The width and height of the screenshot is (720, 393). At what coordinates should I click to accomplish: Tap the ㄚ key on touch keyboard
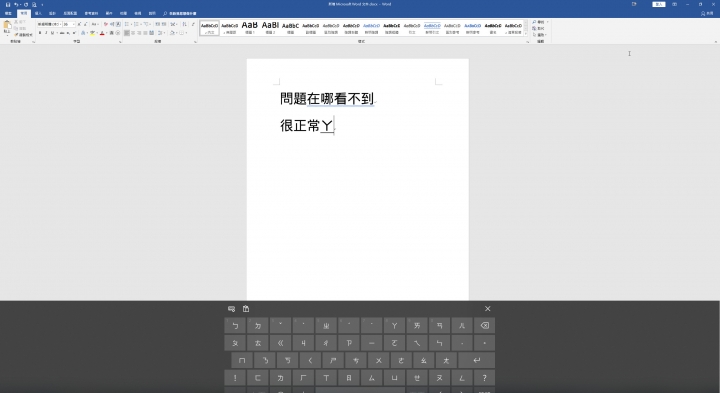point(394,326)
